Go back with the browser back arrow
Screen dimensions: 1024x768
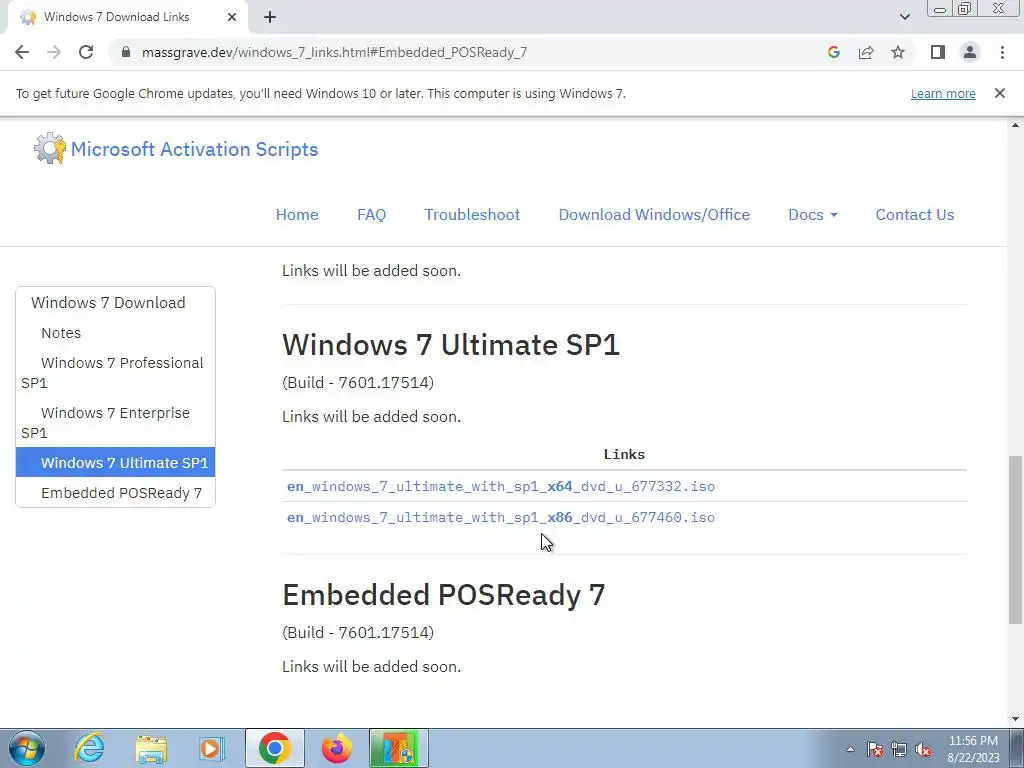click(22, 52)
